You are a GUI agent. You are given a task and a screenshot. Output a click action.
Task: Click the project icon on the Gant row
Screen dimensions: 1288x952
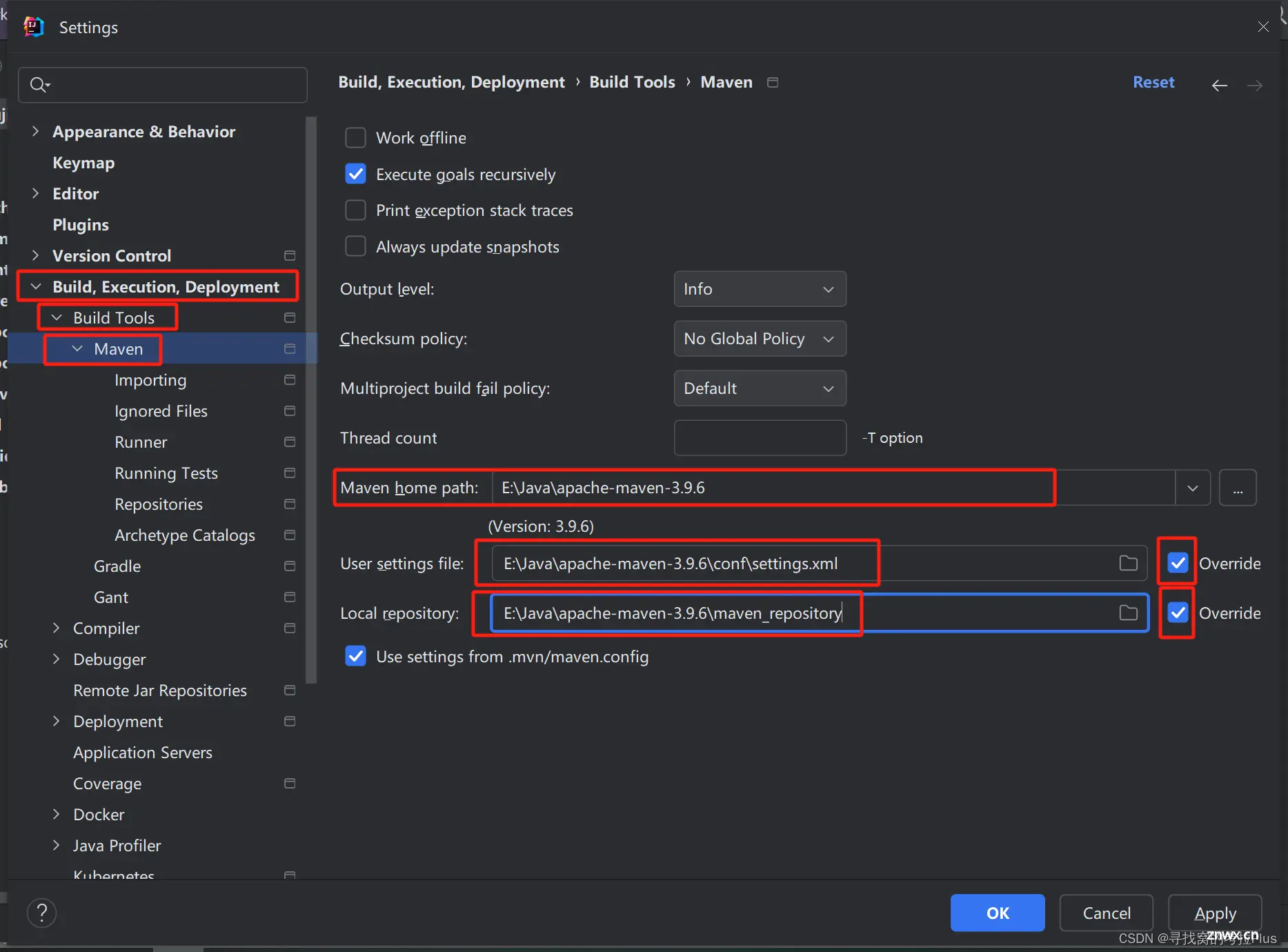[290, 597]
